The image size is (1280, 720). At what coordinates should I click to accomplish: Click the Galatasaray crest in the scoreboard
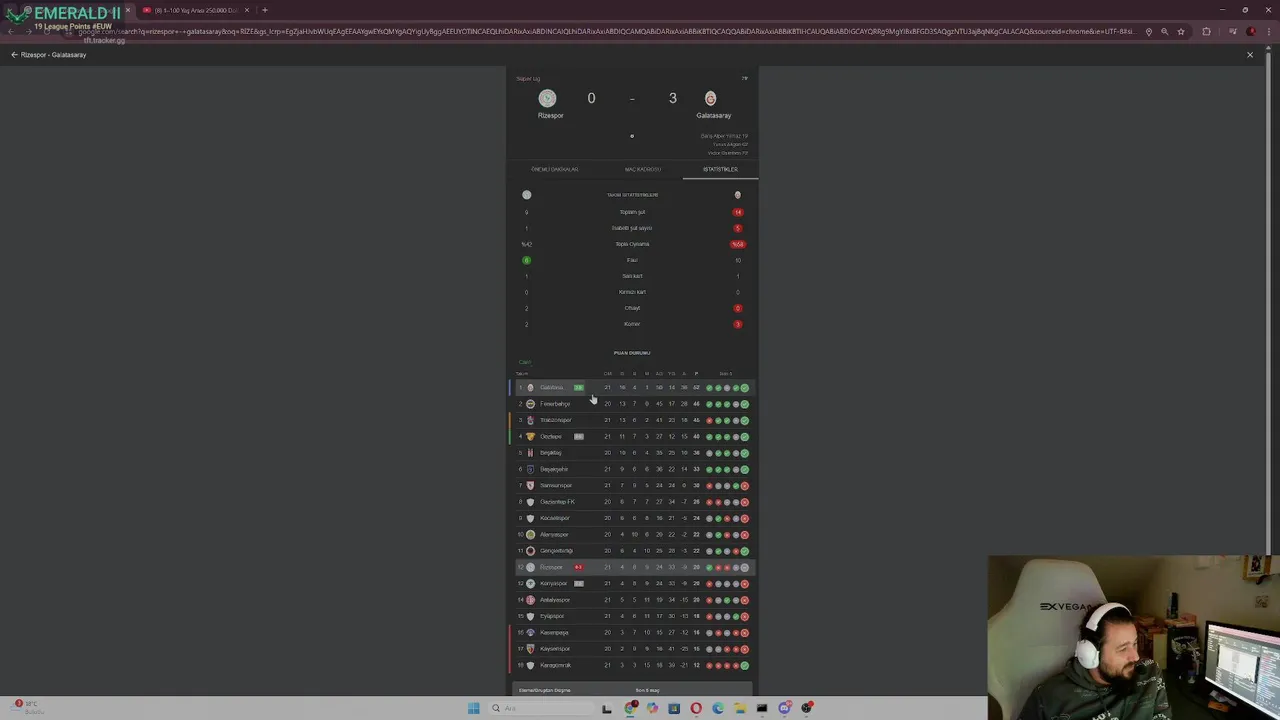tap(710, 98)
